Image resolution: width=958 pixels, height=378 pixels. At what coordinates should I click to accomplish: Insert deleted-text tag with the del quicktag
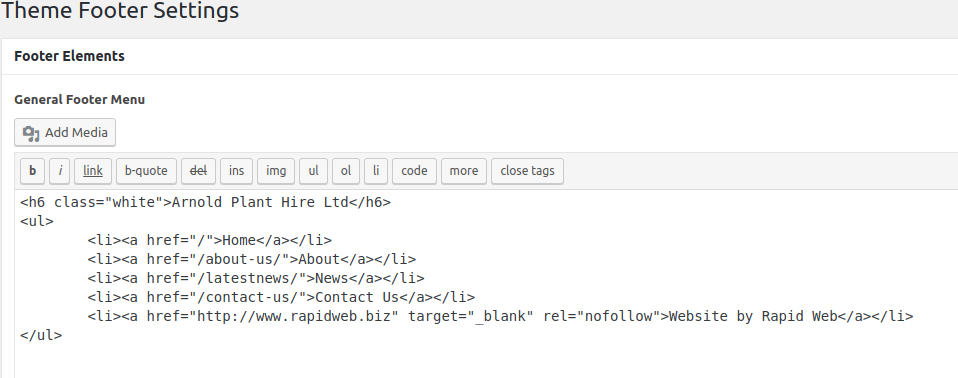pos(198,171)
